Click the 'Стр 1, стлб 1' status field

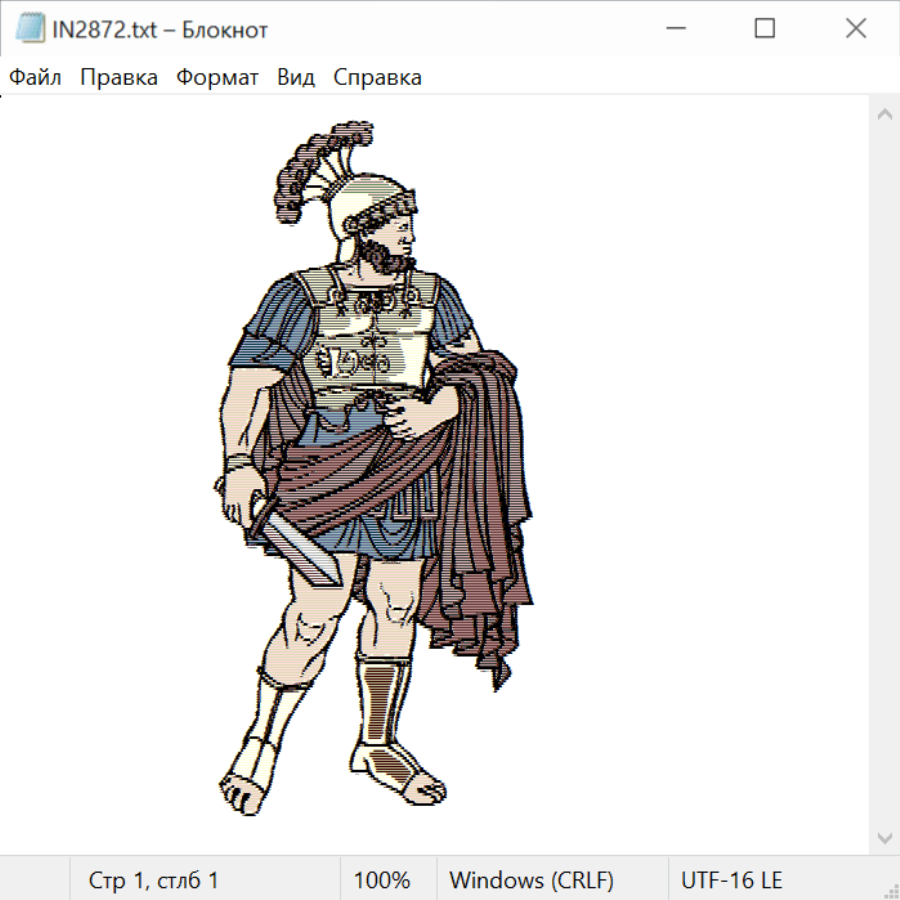[153, 880]
